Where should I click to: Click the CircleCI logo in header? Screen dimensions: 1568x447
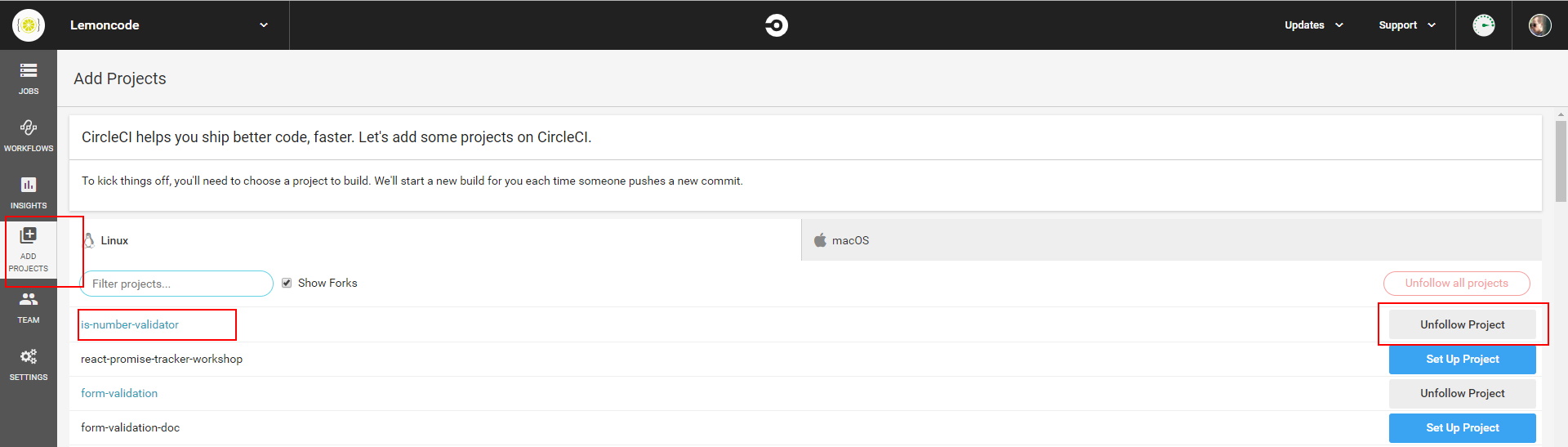[776, 25]
